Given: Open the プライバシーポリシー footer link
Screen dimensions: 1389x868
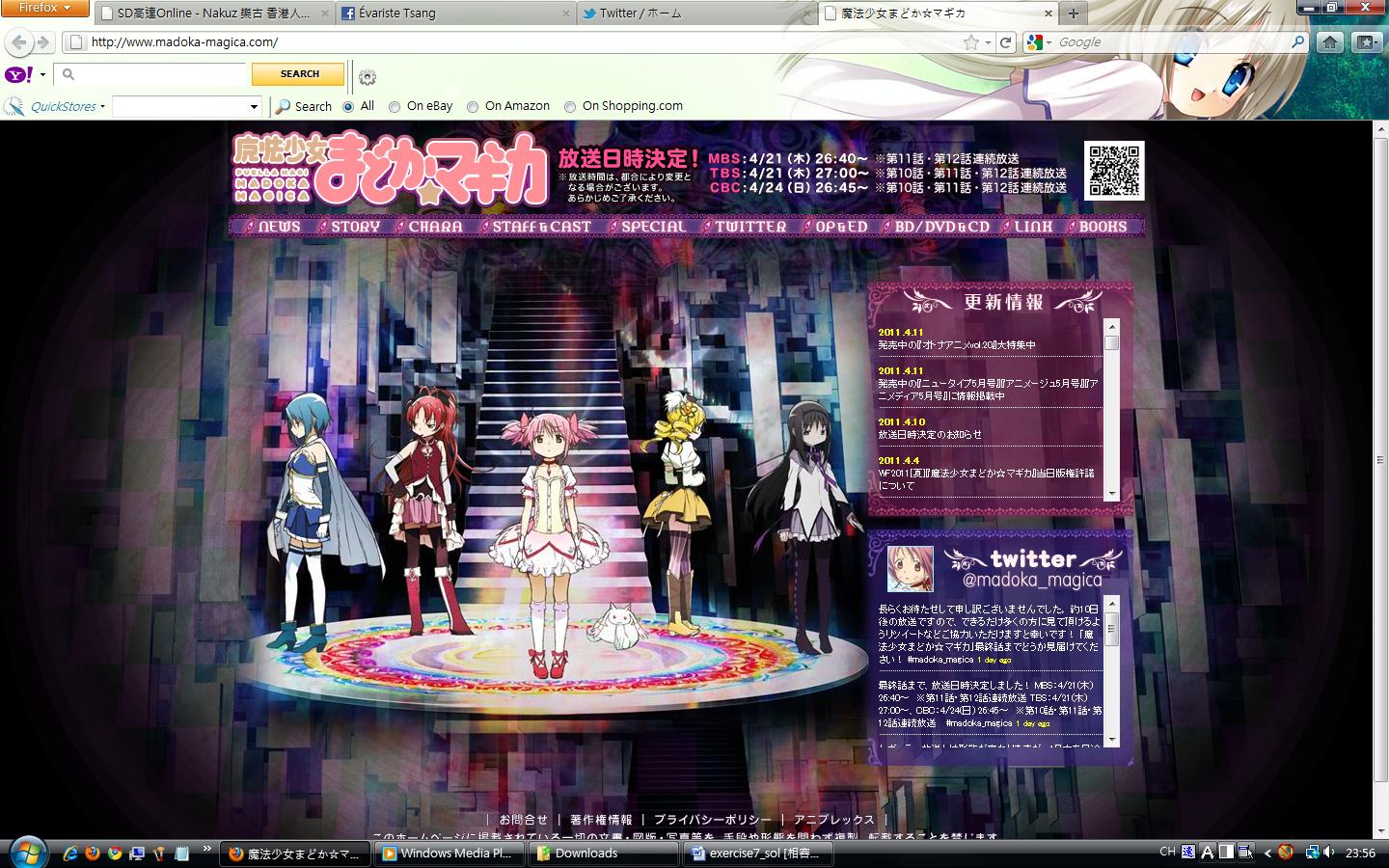Looking at the screenshot, I should pyautogui.click(x=713, y=820).
